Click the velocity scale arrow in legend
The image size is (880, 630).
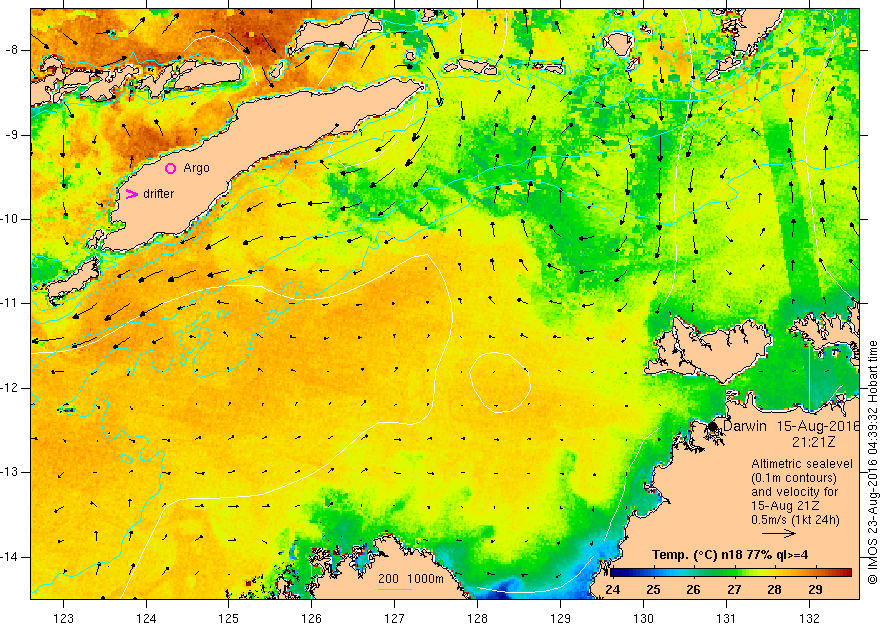pos(779,534)
